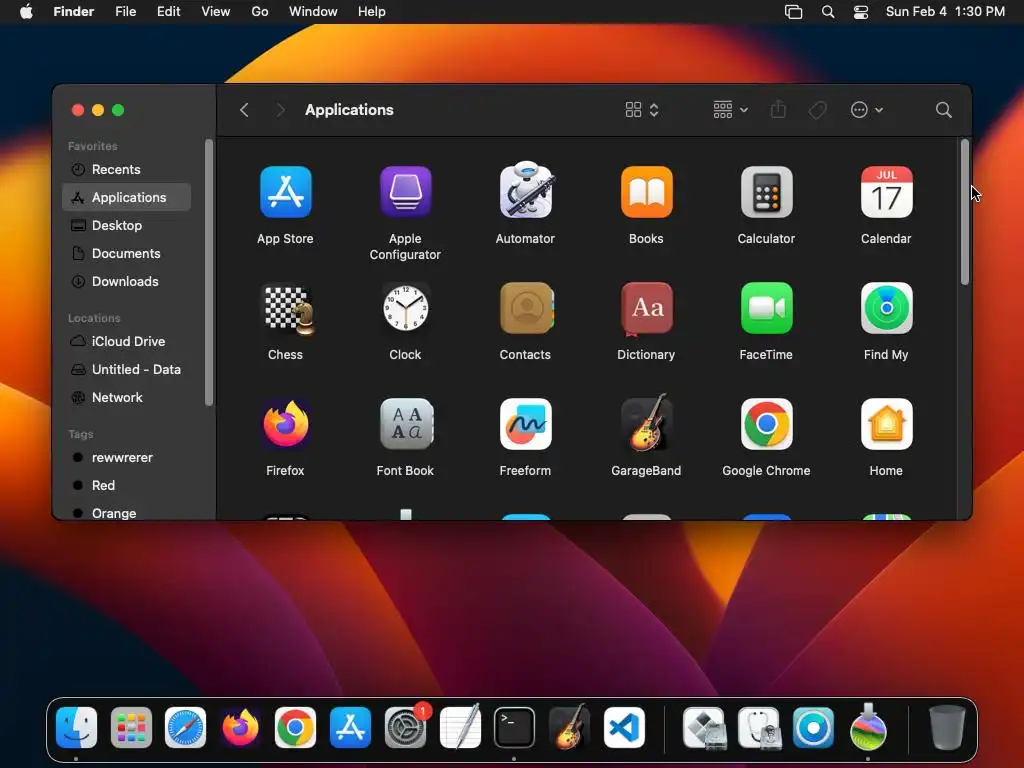Open TextEdit from the Dock
The image size is (1024, 768).
(460, 726)
